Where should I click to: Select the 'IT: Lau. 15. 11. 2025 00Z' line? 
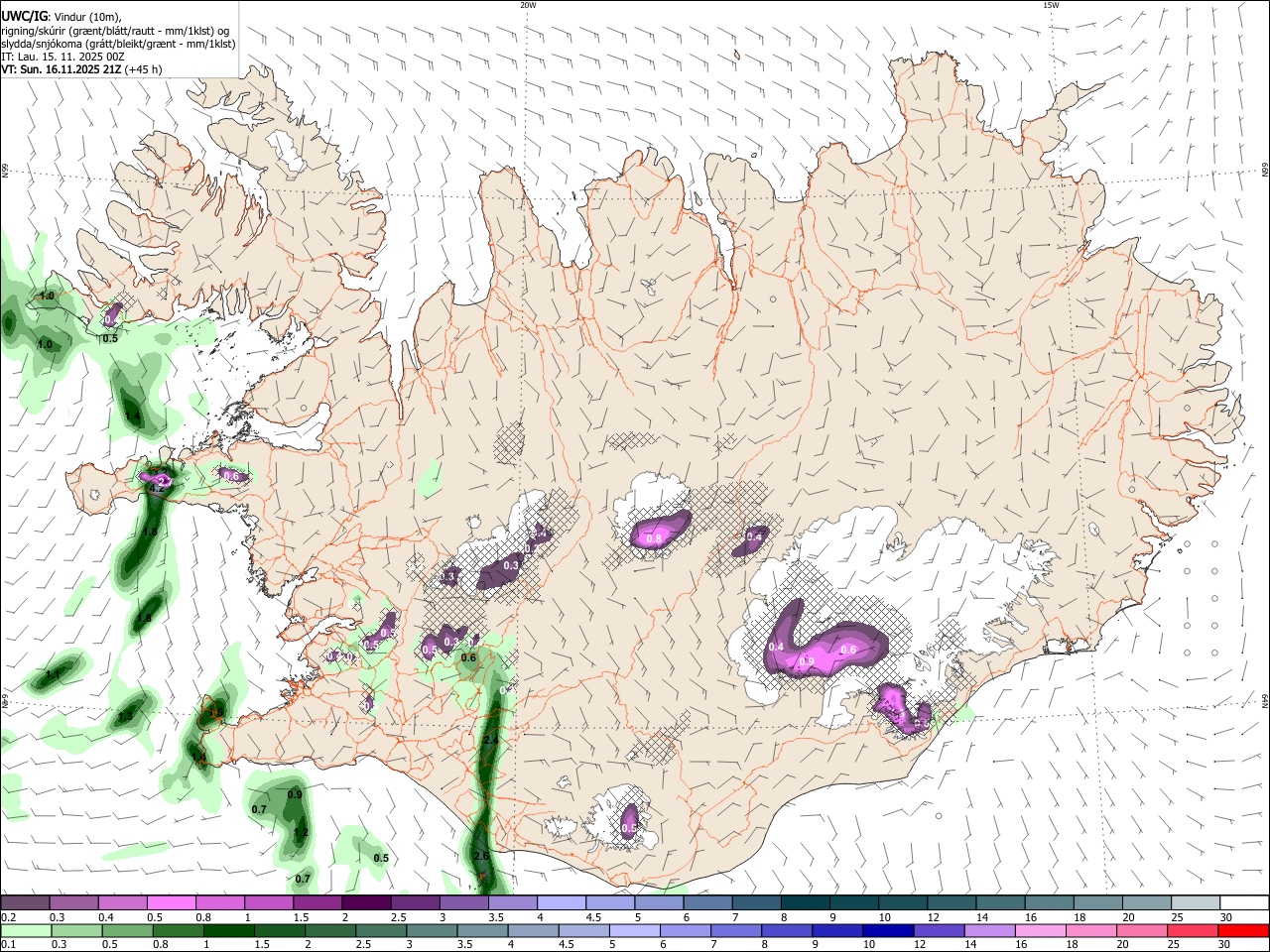click(63, 57)
